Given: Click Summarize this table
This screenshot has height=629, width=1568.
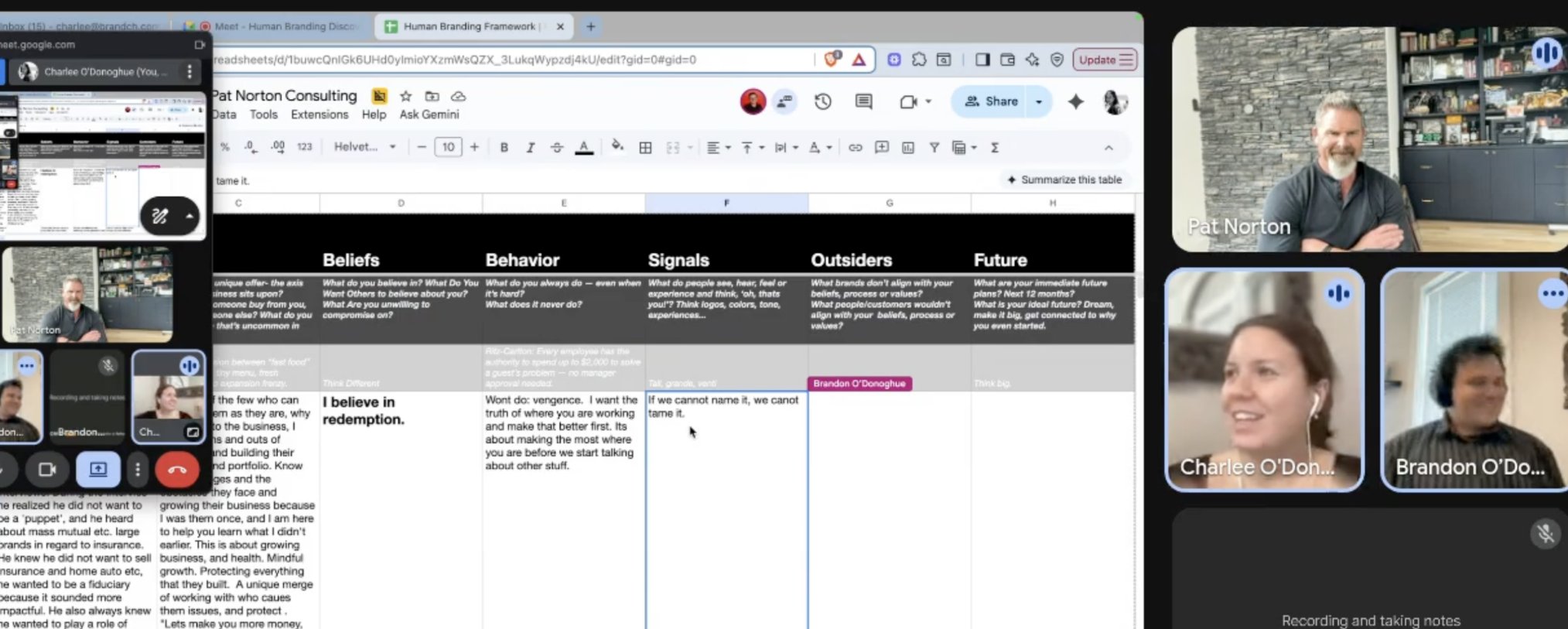Looking at the screenshot, I should click(x=1064, y=179).
